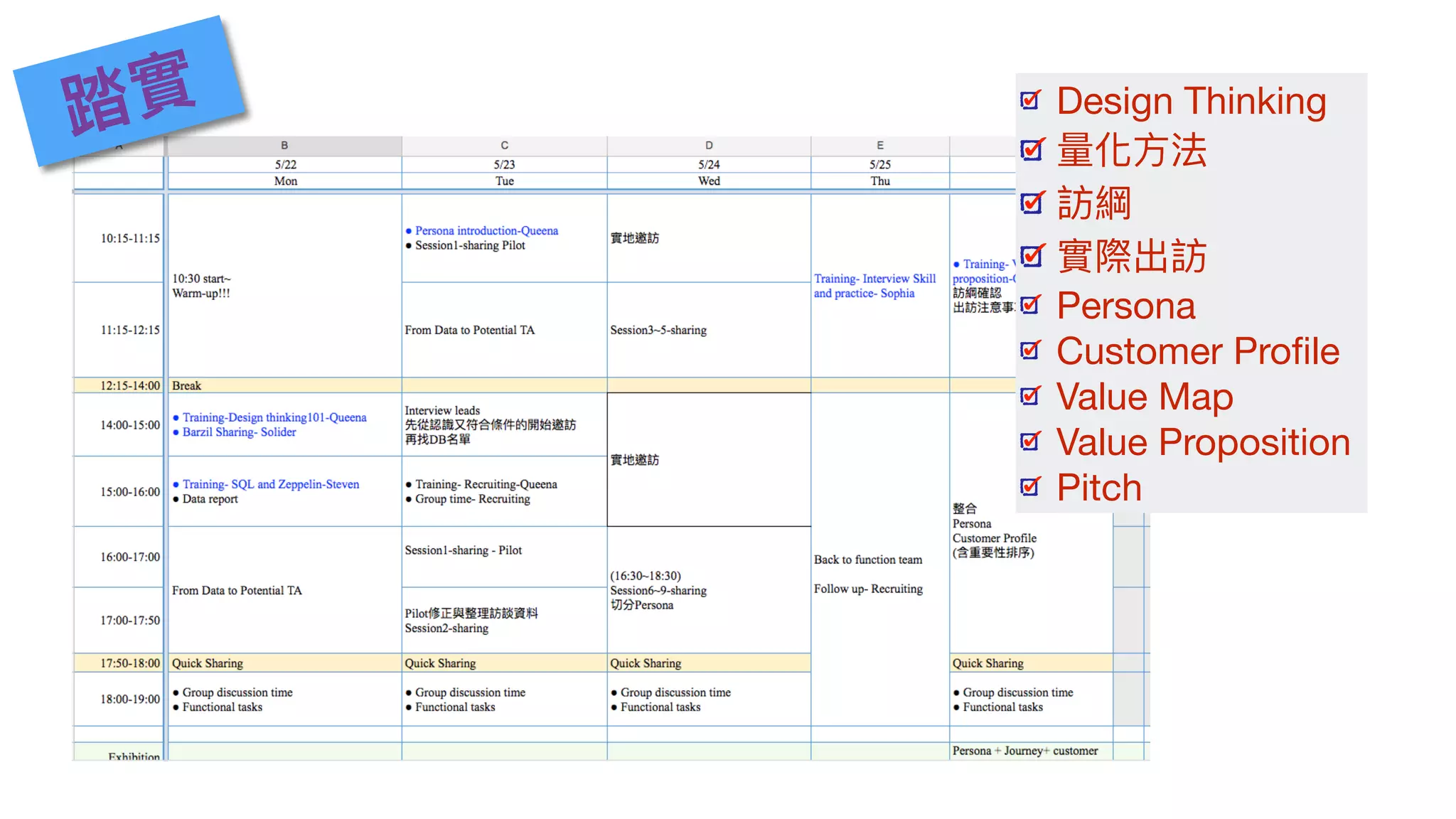
Task: Click Training-Design thinking101-Queena link
Action: pyautogui.click(x=274, y=417)
